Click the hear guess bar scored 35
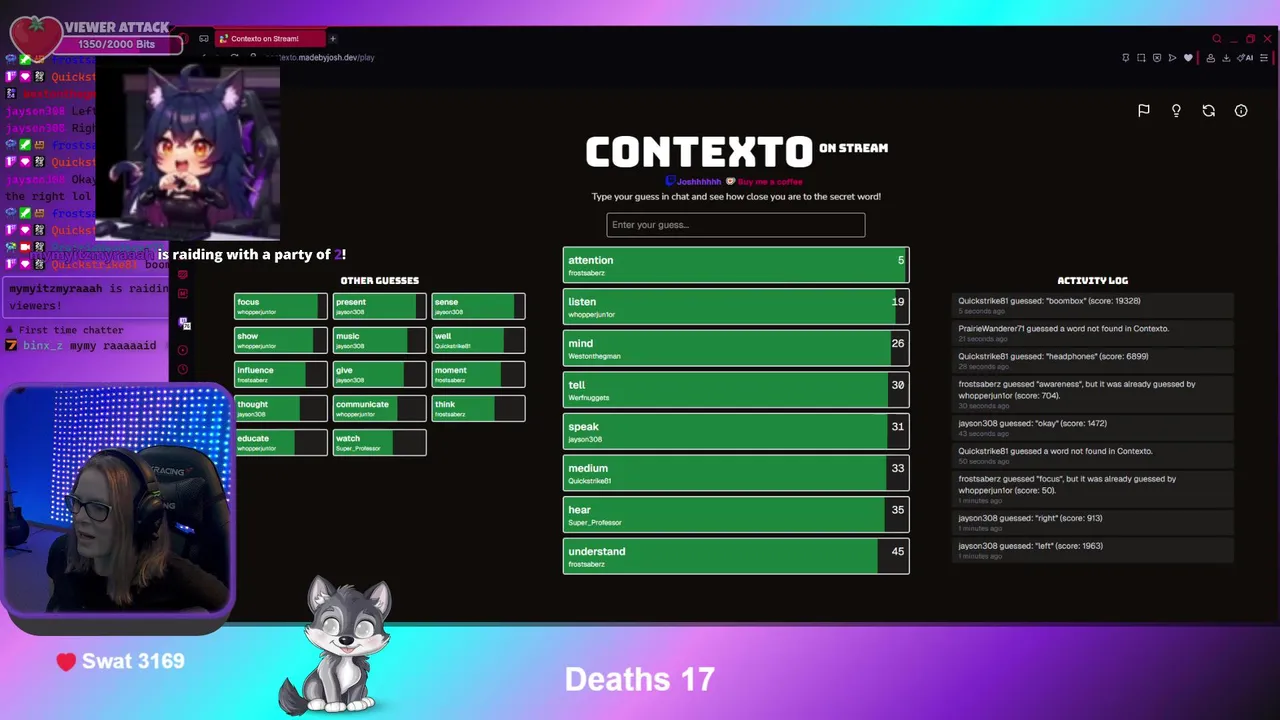 pos(736,515)
